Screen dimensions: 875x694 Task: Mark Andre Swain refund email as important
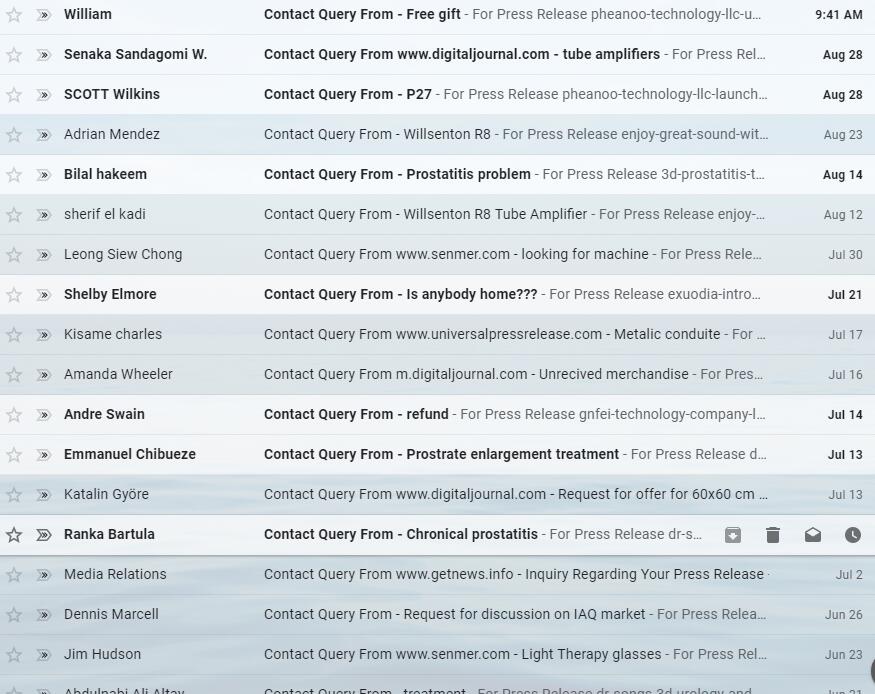point(43,415)
